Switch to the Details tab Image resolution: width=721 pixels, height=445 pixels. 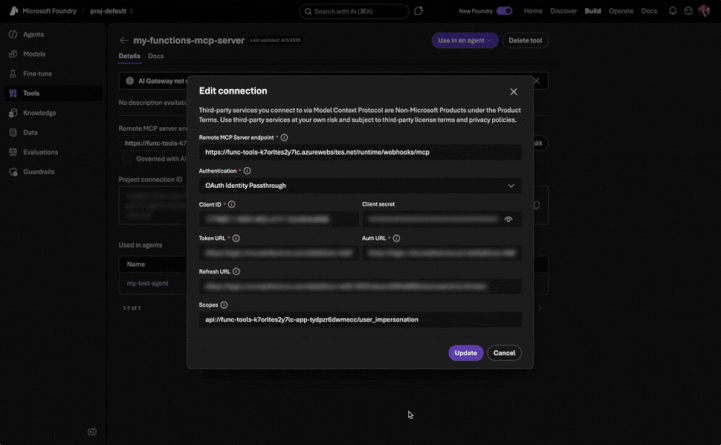129,56
